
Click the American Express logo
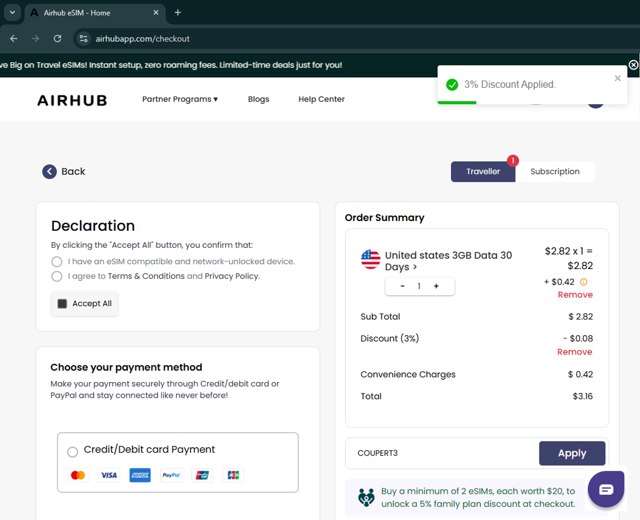pyautogui.click(x=140, y=475)
